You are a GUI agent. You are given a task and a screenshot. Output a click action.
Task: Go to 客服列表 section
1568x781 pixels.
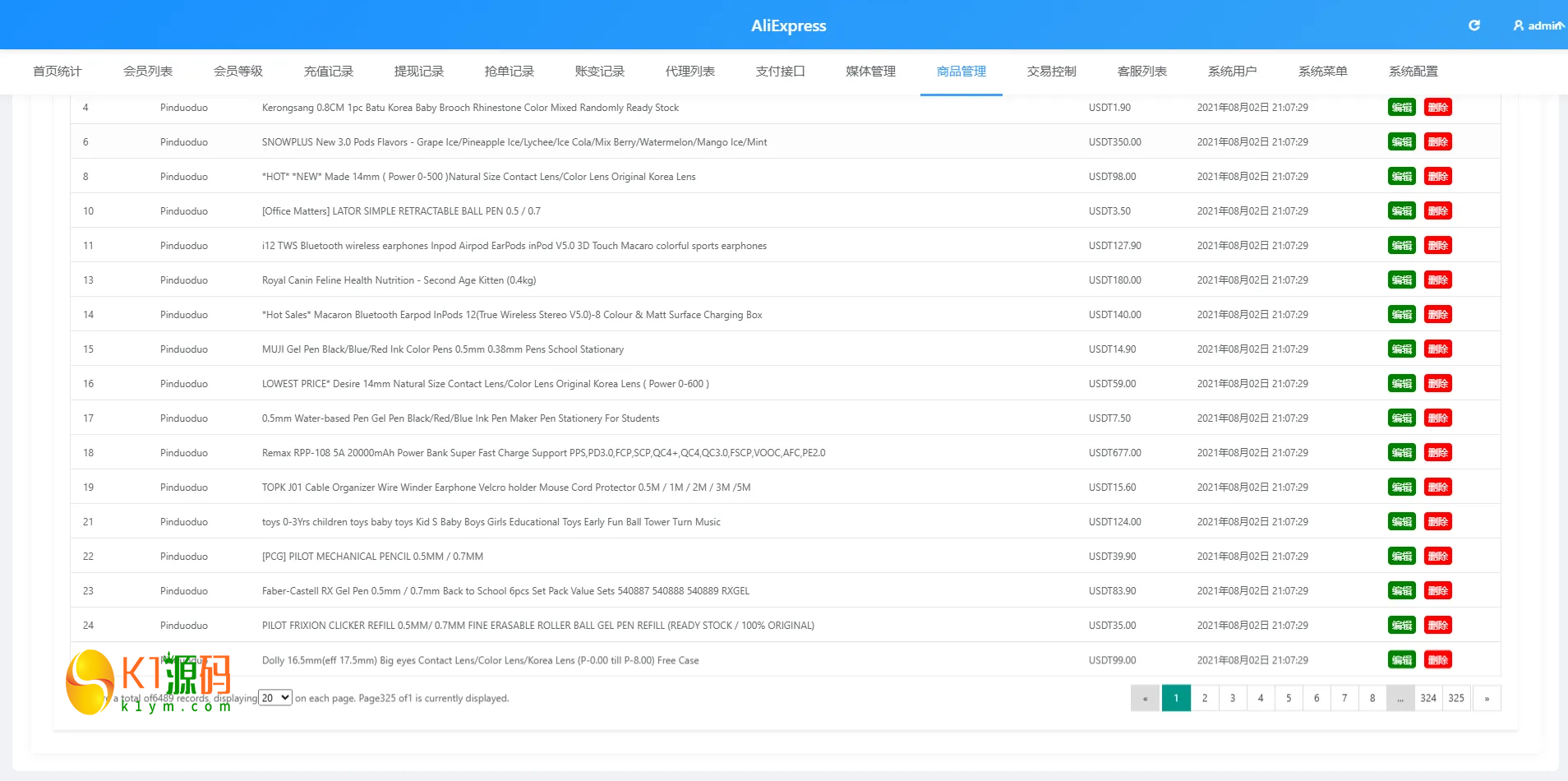(x=1142, y=72)
